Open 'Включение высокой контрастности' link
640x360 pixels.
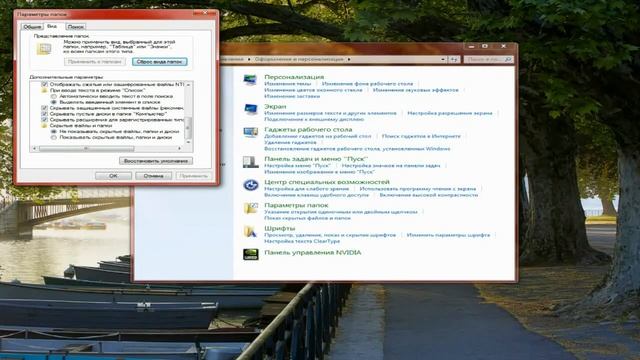pyautogui.click(x=429, y=195)
